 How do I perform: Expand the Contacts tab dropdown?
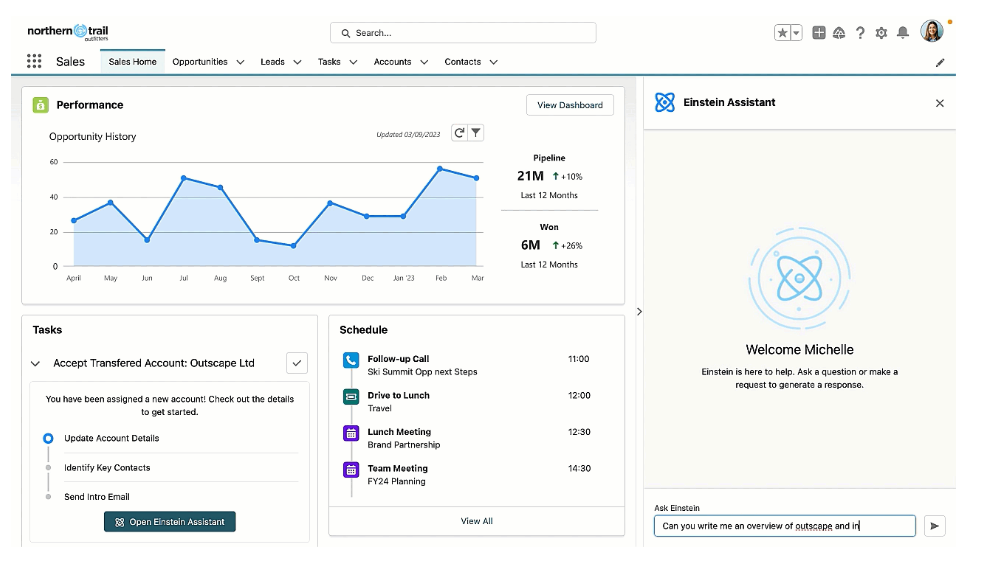tap(494, 62)
